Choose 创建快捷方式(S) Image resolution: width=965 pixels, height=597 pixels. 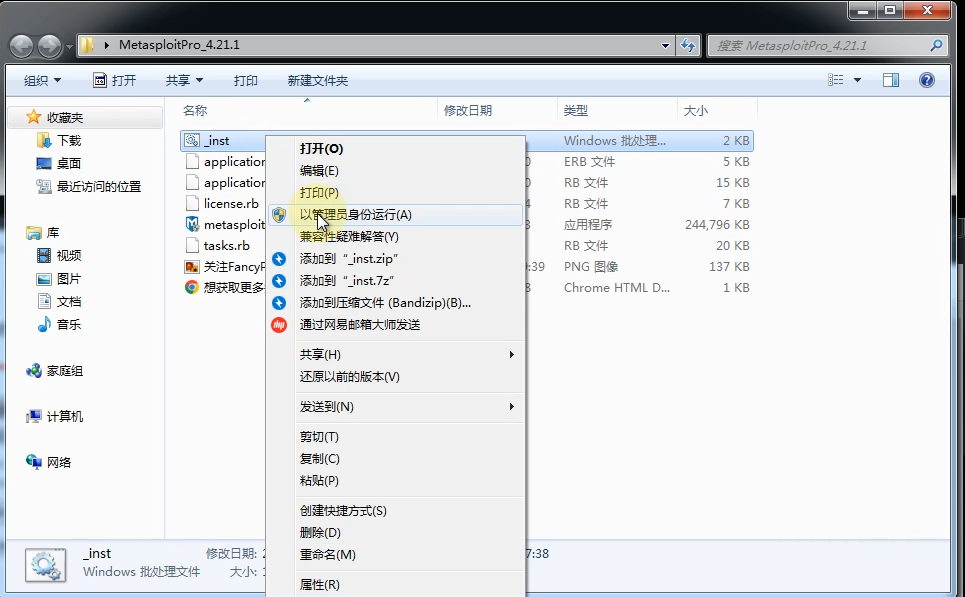(396, 511)
